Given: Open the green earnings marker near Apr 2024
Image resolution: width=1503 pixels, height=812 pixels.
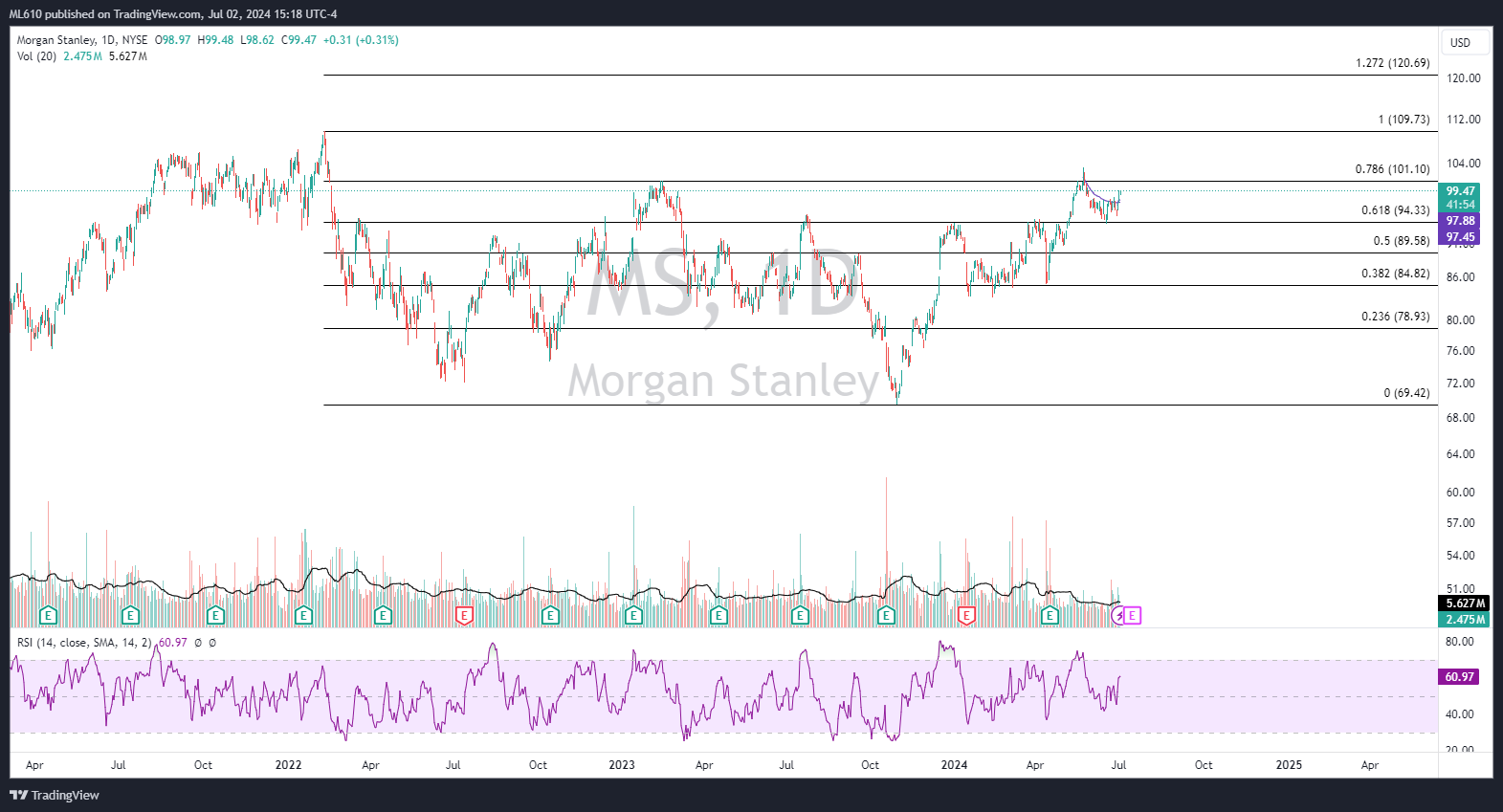Looking at the screenshot, I should click(x=1050, y=615).
